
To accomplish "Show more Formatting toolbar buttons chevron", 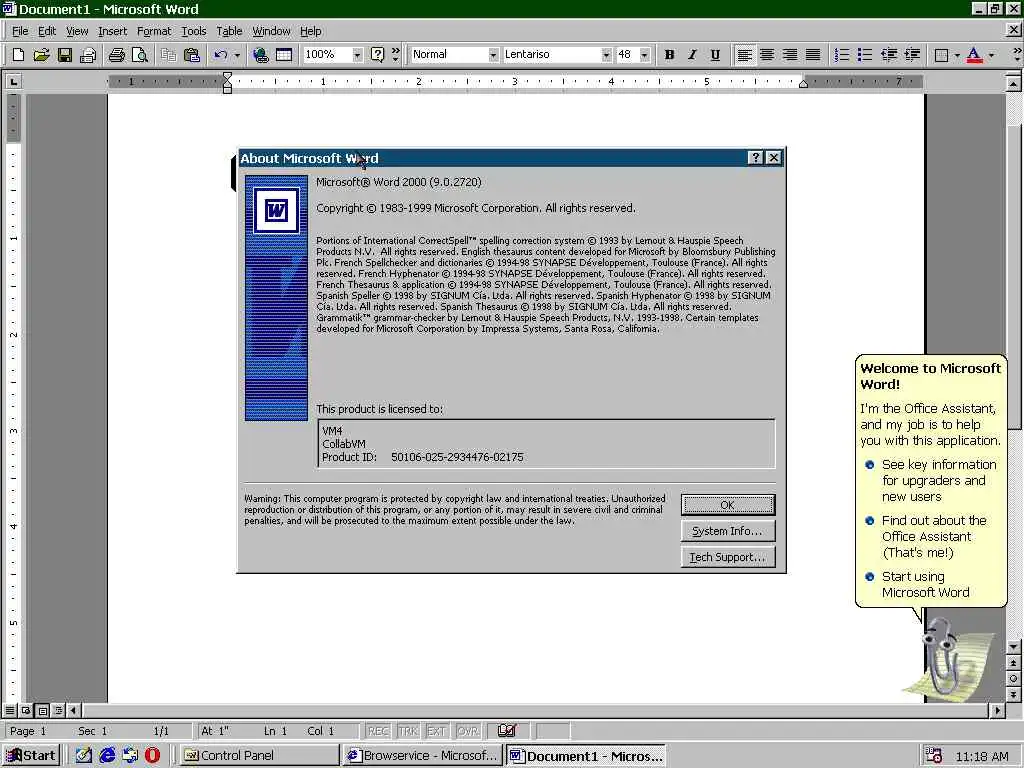I will [x=1017, y=55].
